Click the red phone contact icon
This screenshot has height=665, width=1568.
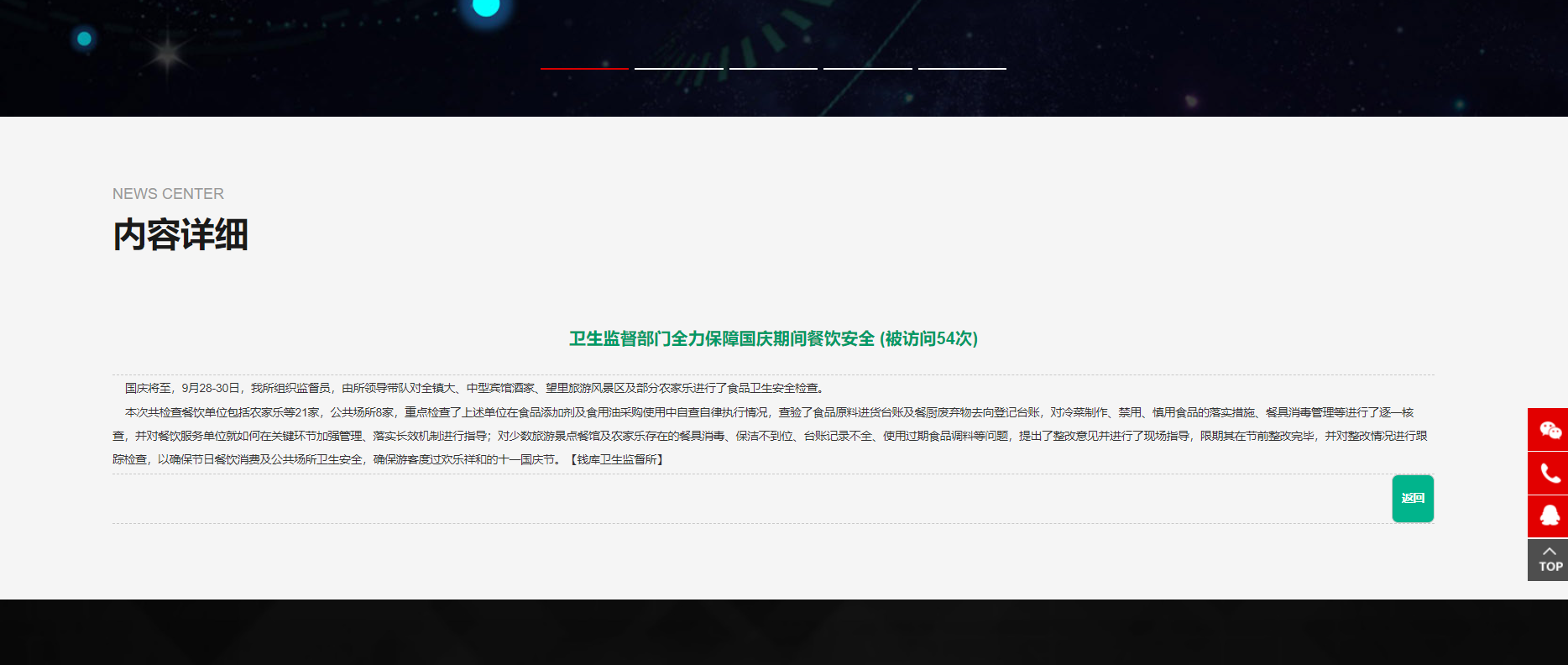(x=1548, y=474)
